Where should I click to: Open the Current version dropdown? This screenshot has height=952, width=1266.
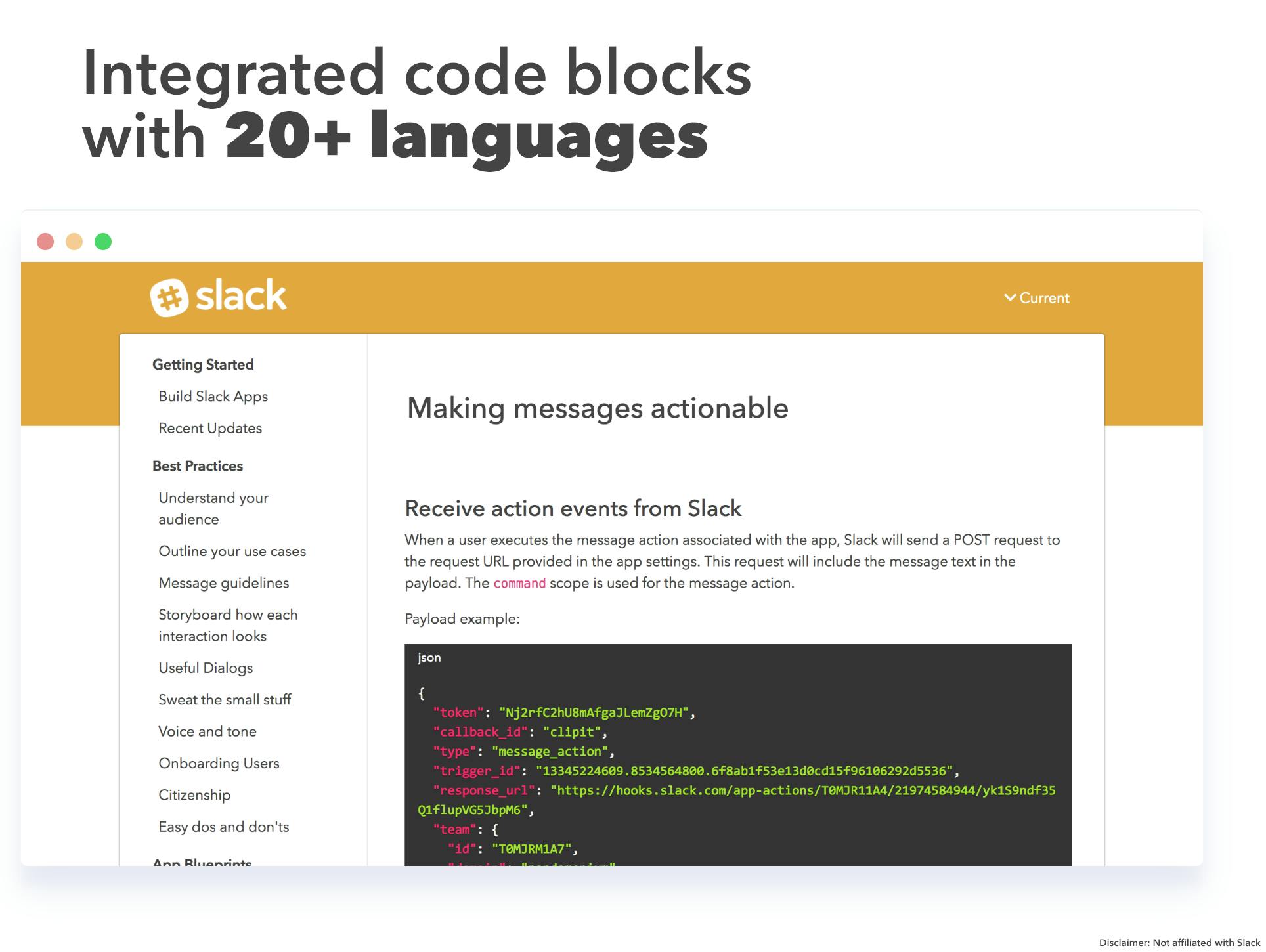pos(1037,298)
